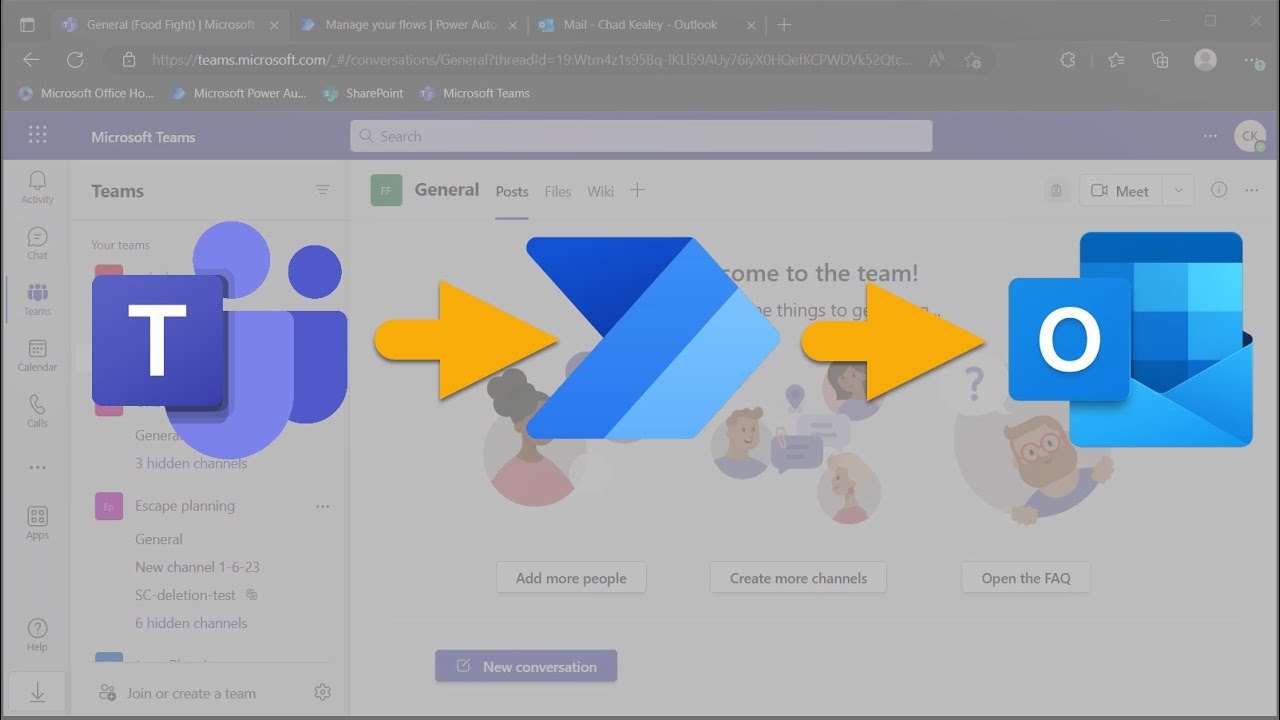Open more channel options ellipsis near Meet
The image size is (1280, 720).
(1251, 190)
